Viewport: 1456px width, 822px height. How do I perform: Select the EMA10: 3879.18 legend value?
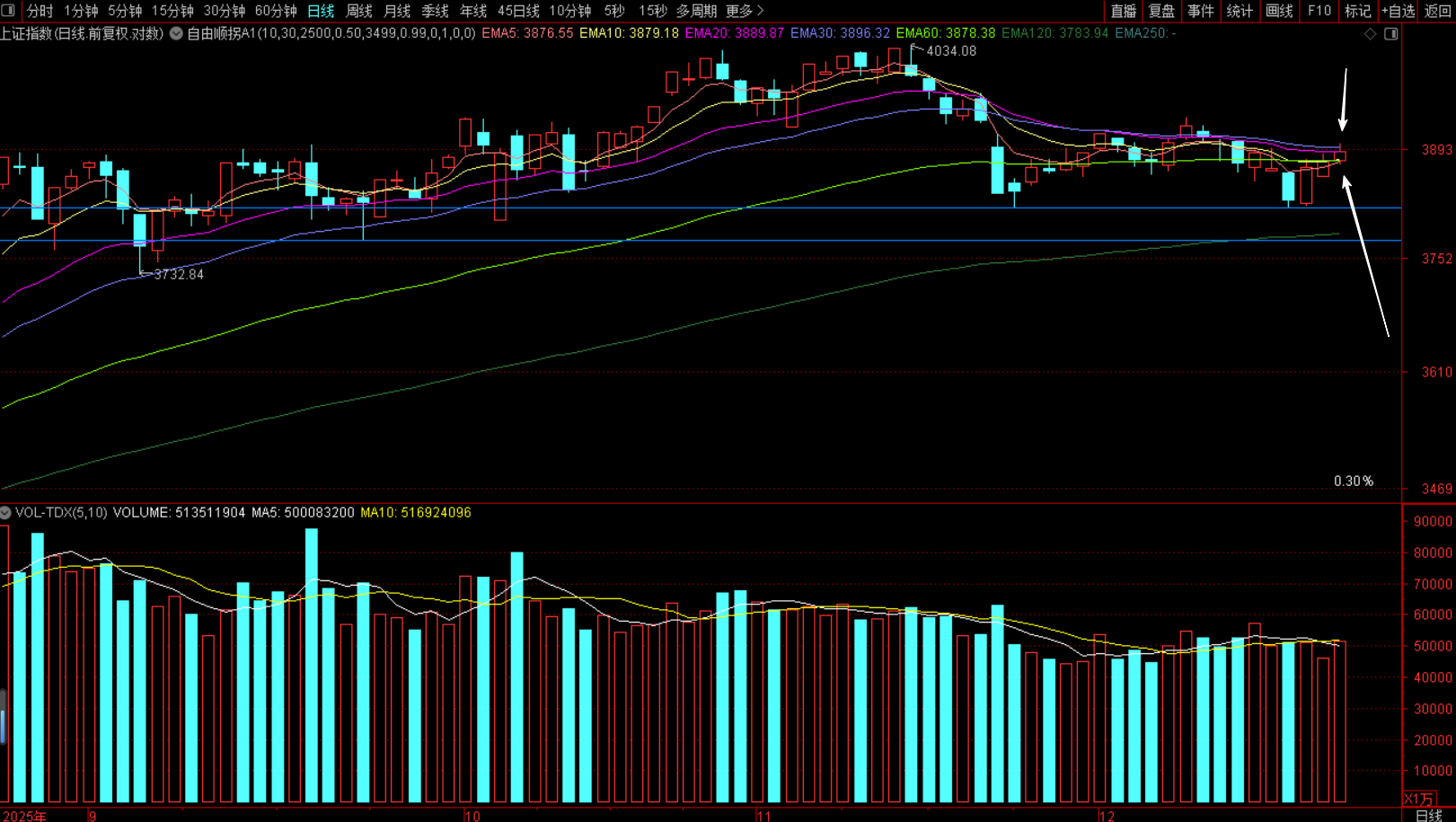(629, 33)
